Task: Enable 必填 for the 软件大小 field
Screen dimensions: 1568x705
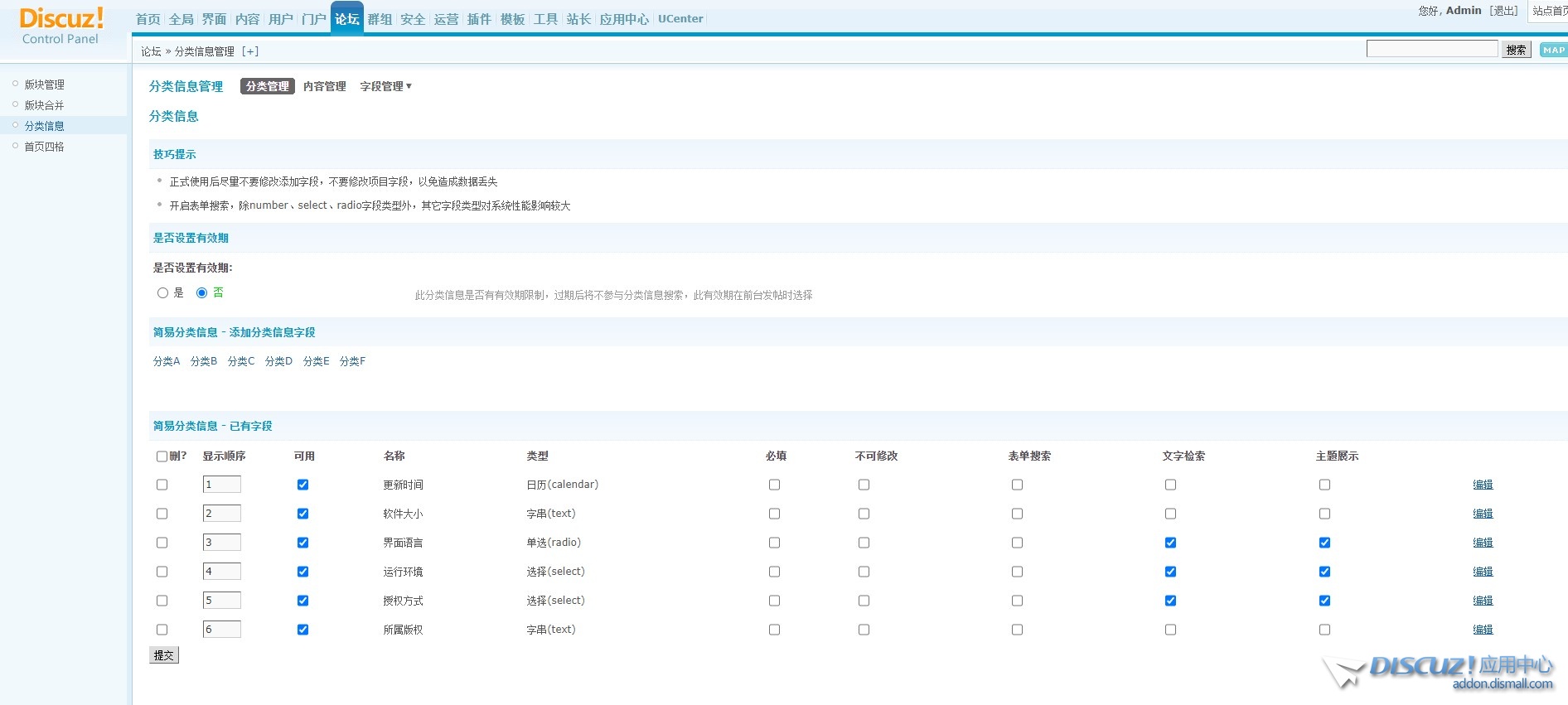Action: [774, 514]
